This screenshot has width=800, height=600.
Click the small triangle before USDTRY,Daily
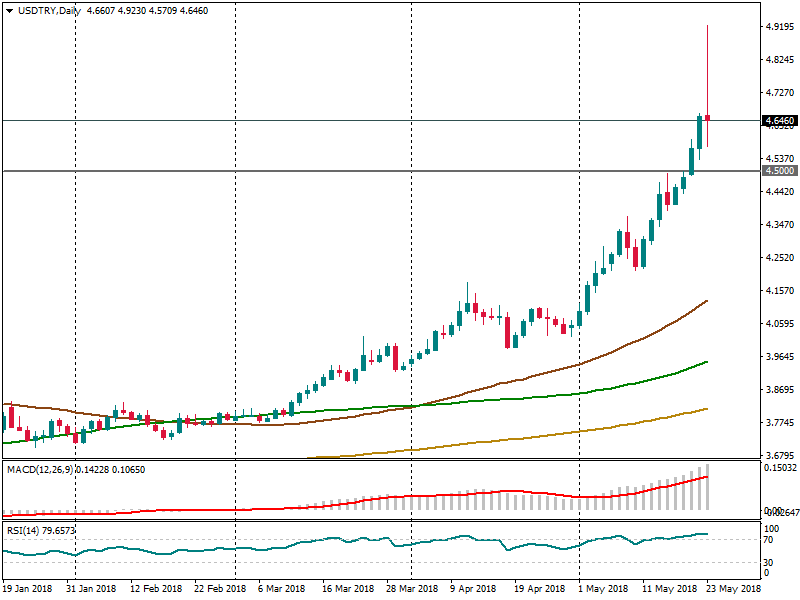pyautogui.click(x=7, y=11)
